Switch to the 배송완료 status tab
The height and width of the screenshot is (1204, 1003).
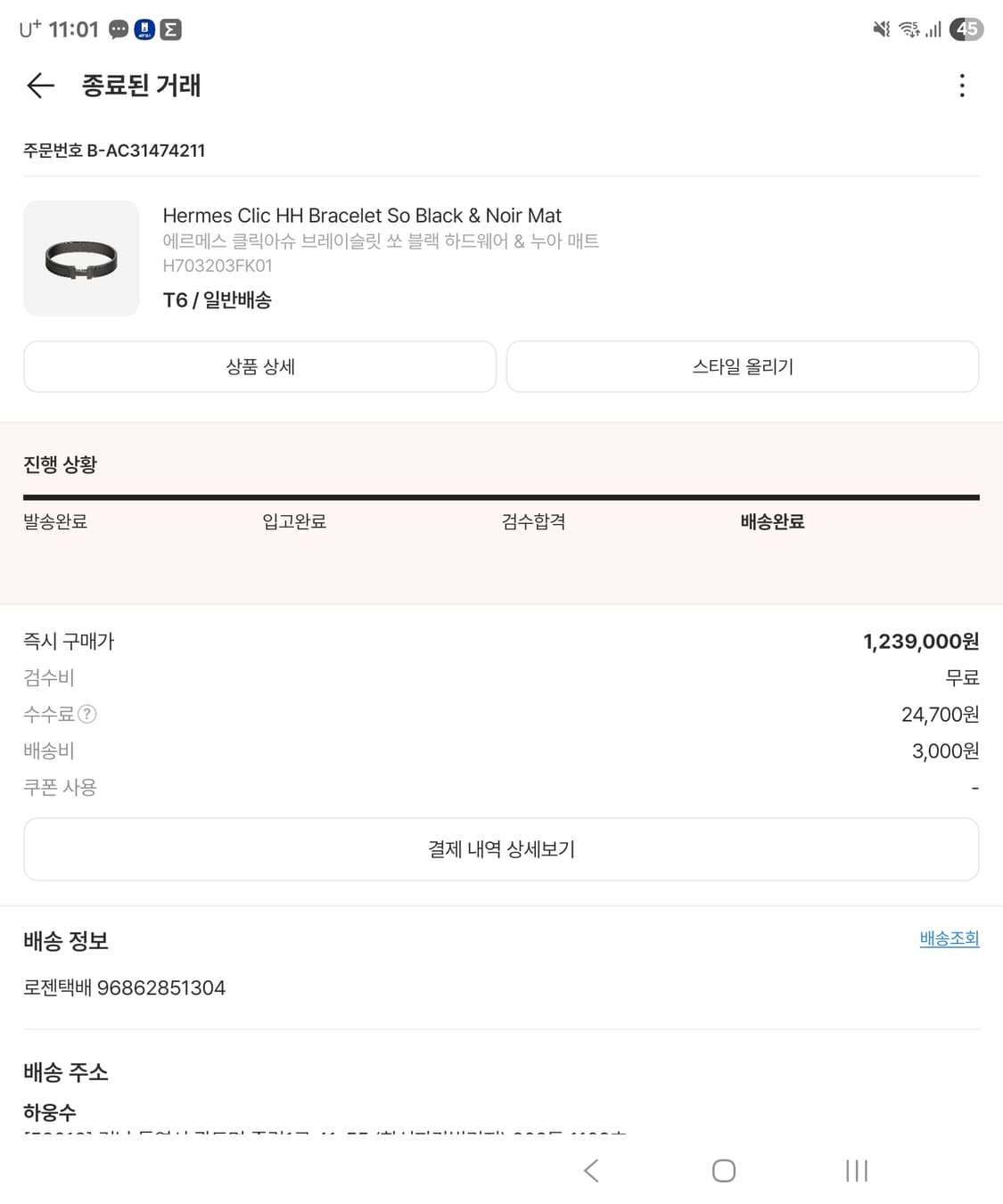[771, 521]
